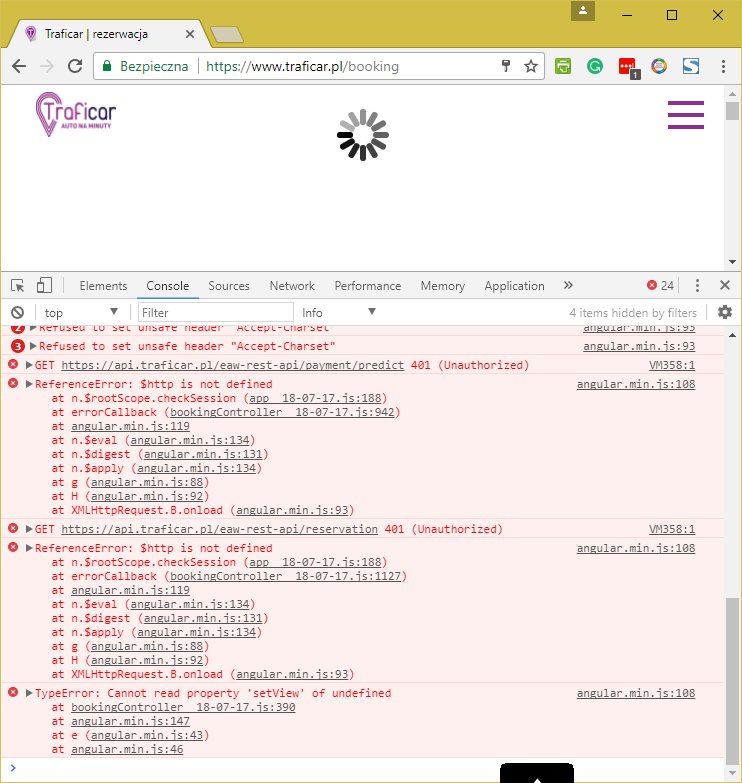
Task: Bookmark this page with the star
Action: pos(531,66)
